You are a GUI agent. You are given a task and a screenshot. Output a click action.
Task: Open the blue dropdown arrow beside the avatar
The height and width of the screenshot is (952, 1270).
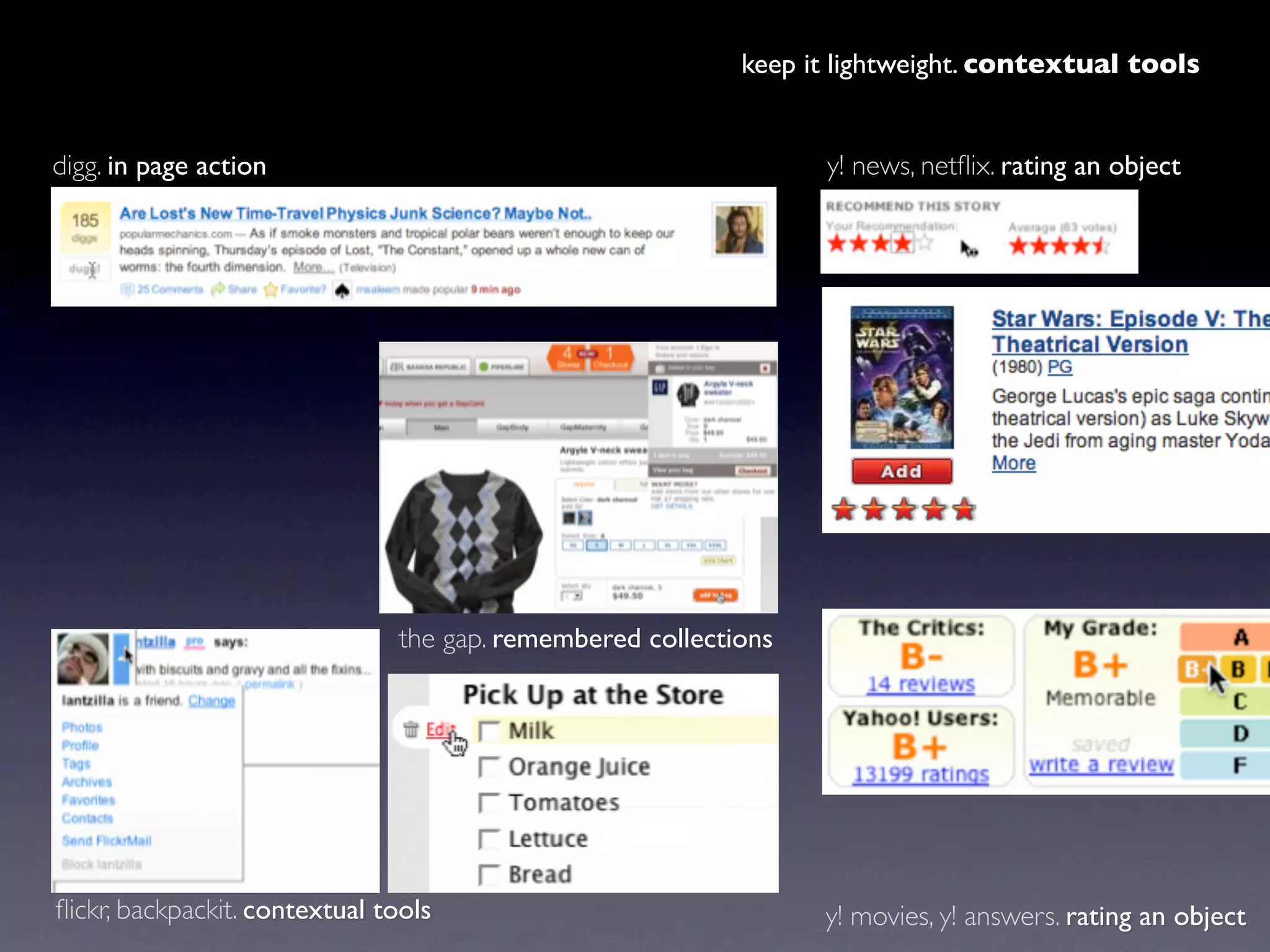point(122,658)
